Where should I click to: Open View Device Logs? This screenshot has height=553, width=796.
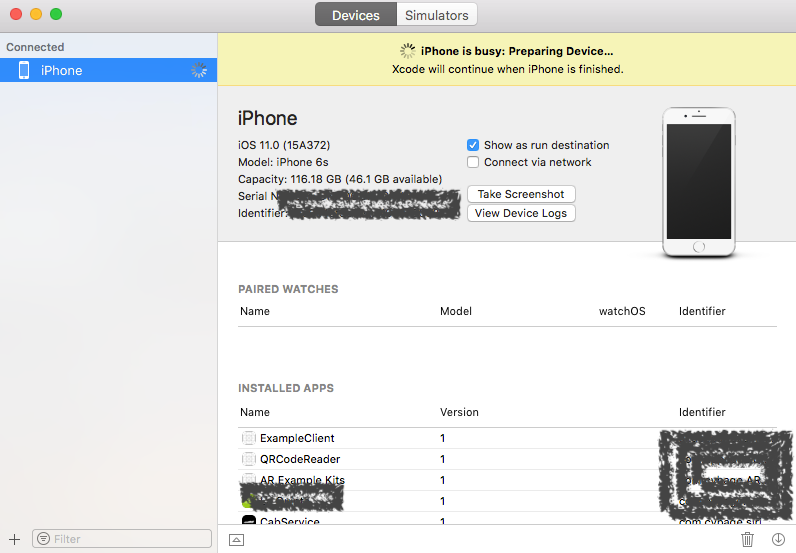[521, 213]
